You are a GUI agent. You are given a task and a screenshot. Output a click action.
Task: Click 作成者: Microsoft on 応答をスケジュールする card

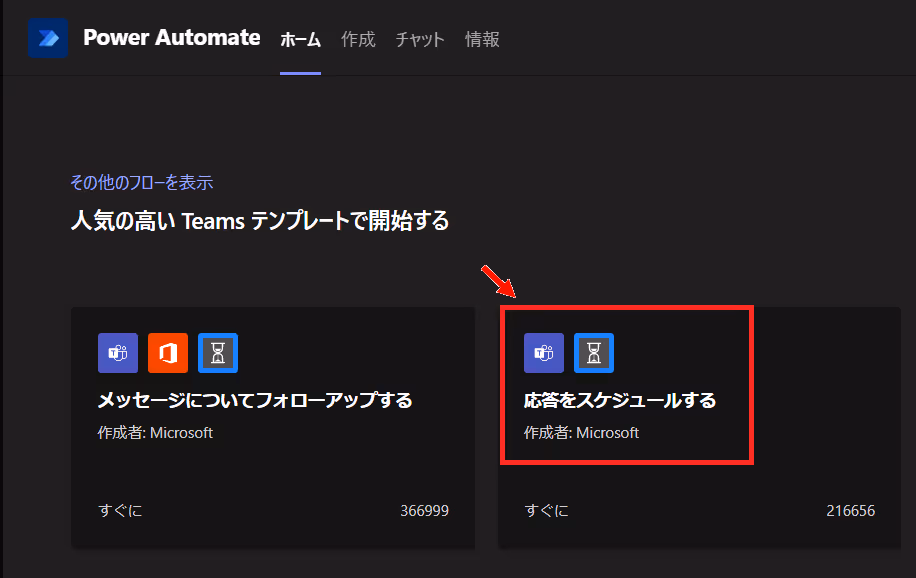click(581, 433)
